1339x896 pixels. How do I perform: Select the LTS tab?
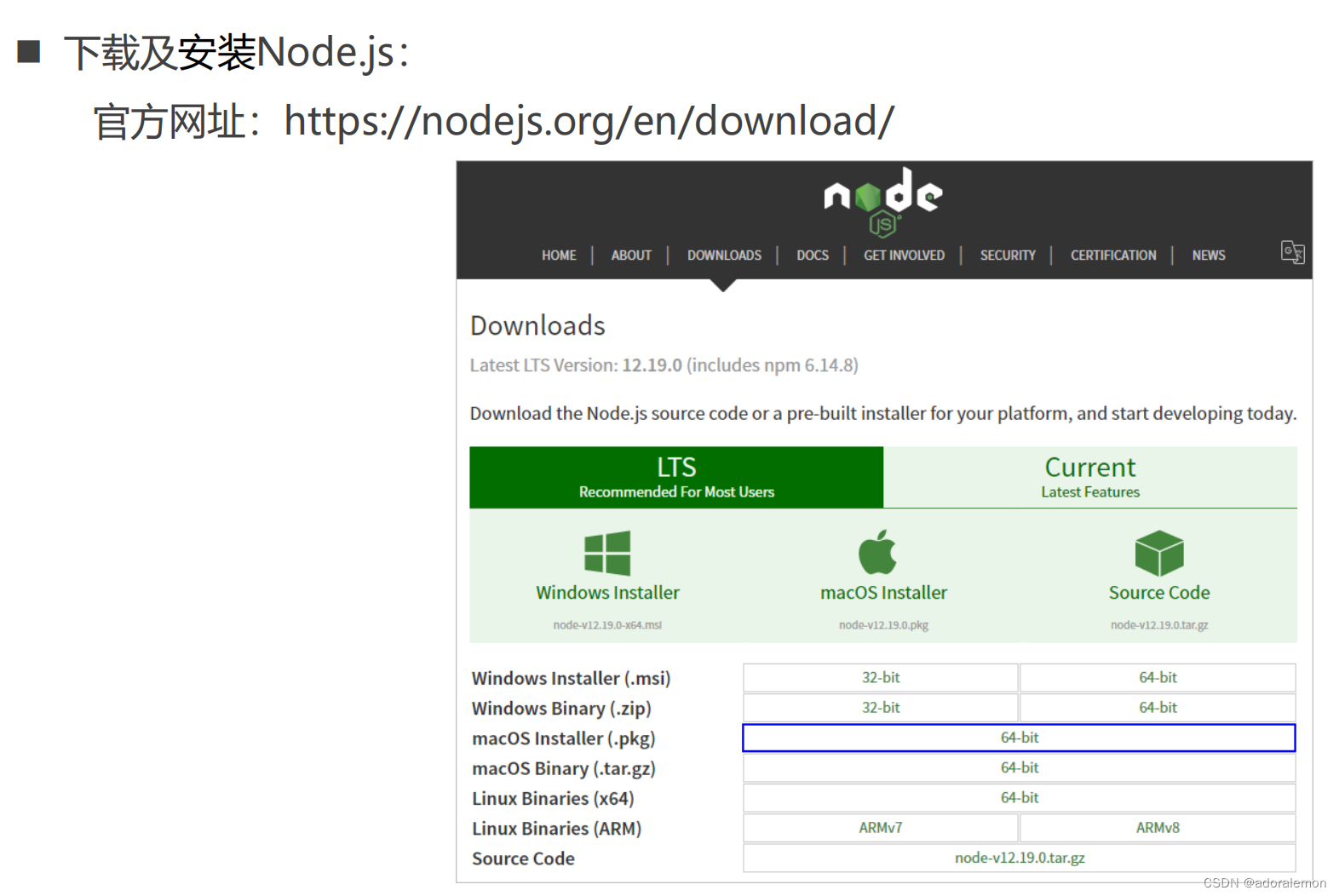pyautogui.click(x=676, y=477)
